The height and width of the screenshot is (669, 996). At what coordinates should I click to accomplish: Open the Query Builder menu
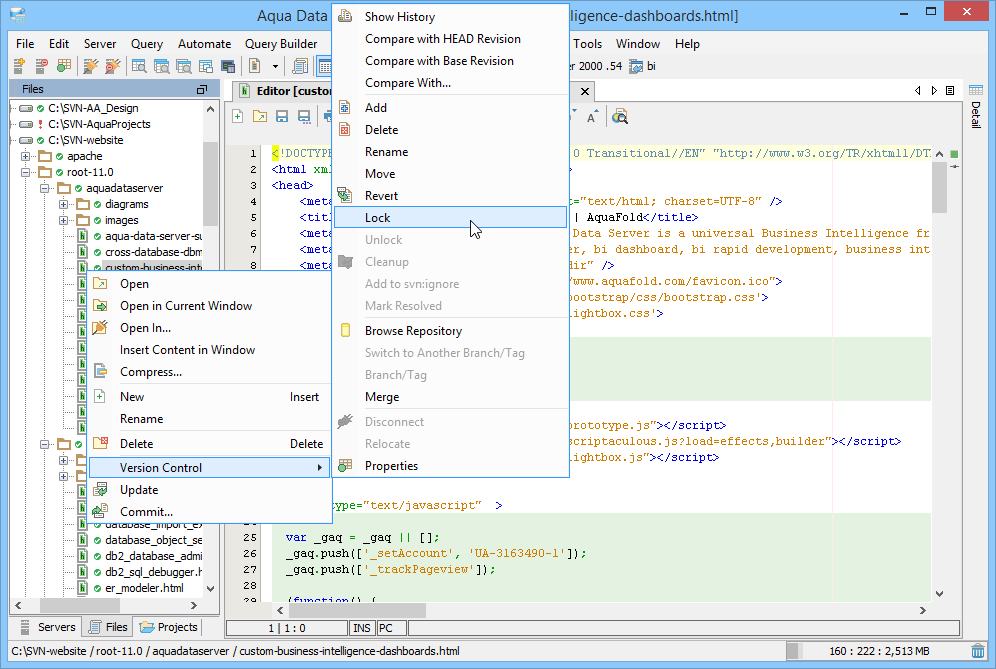281,44
